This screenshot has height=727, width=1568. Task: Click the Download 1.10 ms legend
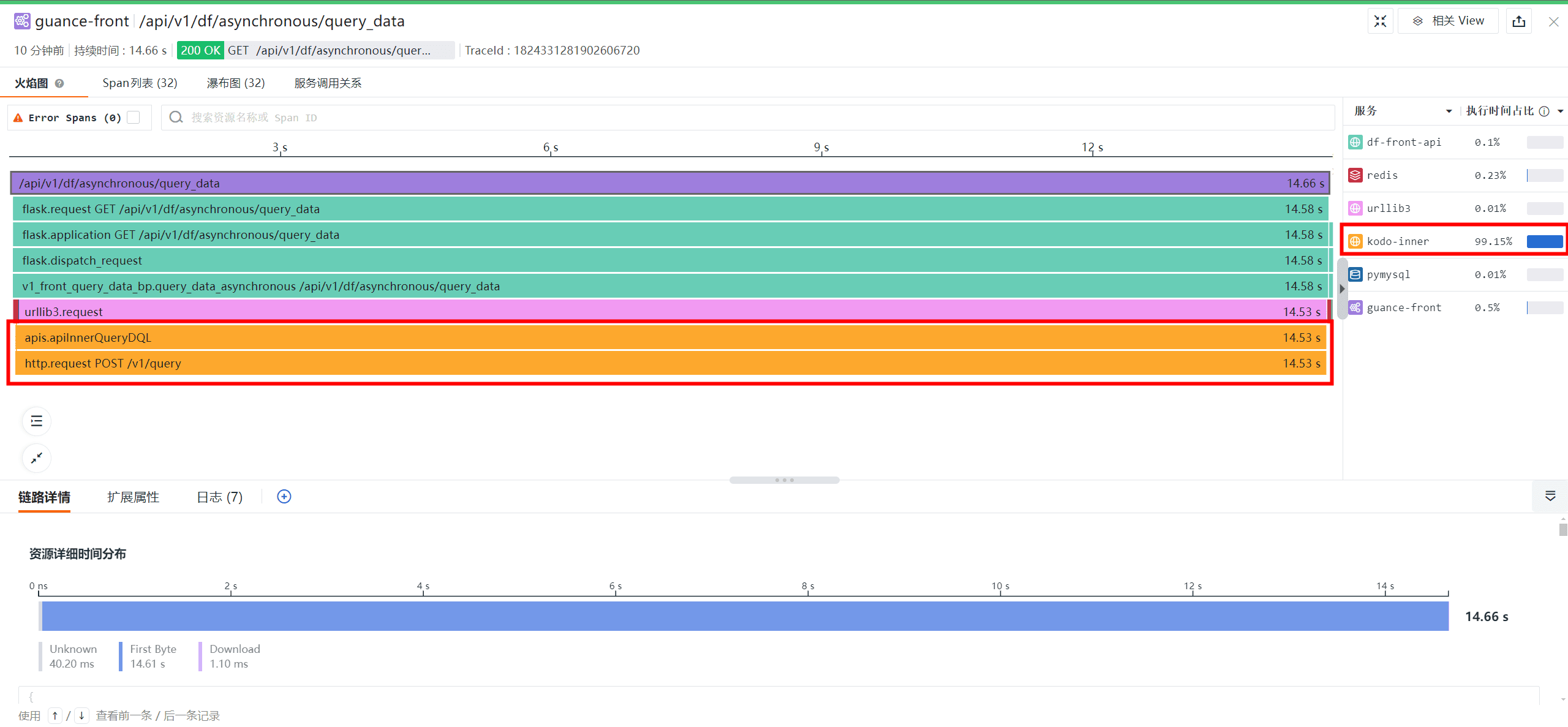(x=230, y=657)
